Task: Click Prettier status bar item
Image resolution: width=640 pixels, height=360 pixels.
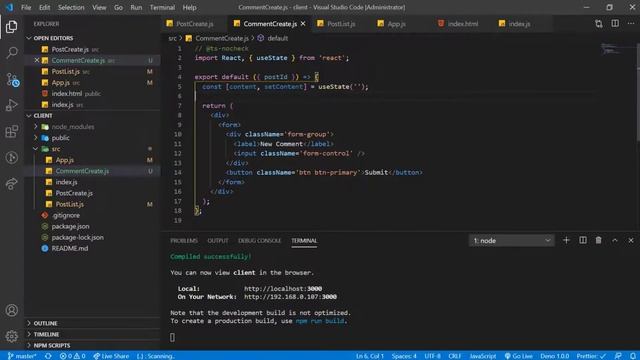Action: coord(591,356)
